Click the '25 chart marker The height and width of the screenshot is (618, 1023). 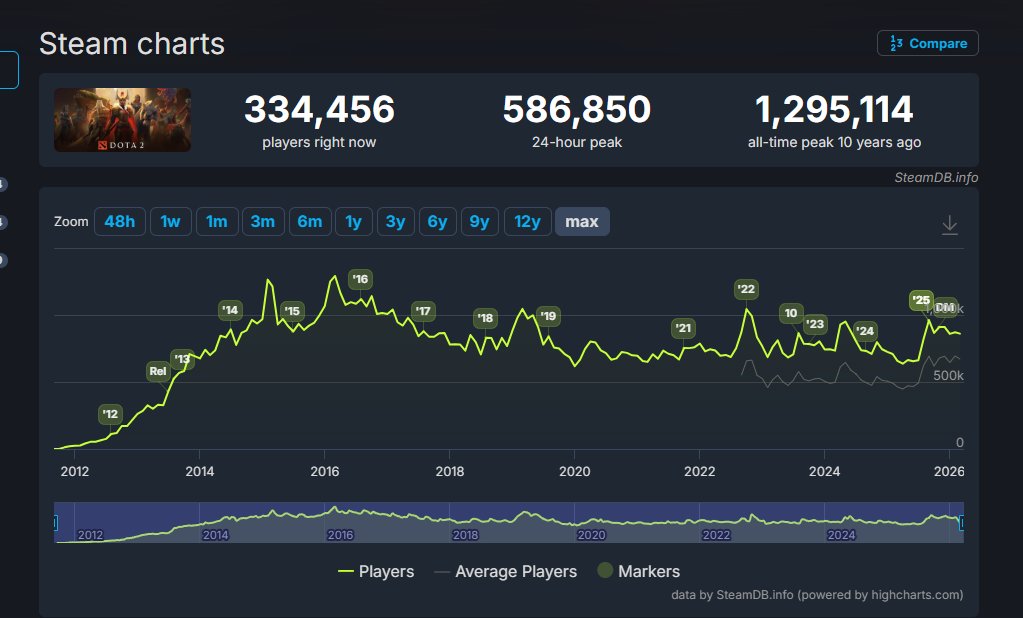coord(921,300)
